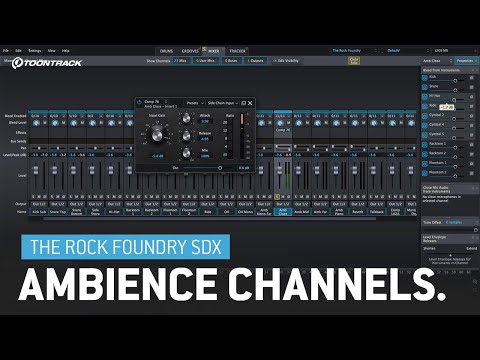Click the Racktom 2 bleed instrument icon
Image resolution: width=480 pixels, height=360 pixels.
424,154
